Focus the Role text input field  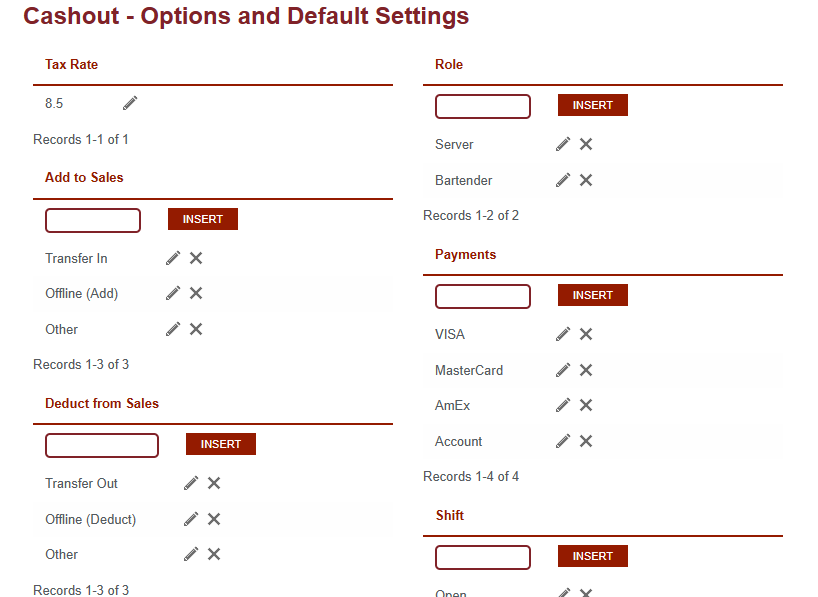[x=483, y=106]
